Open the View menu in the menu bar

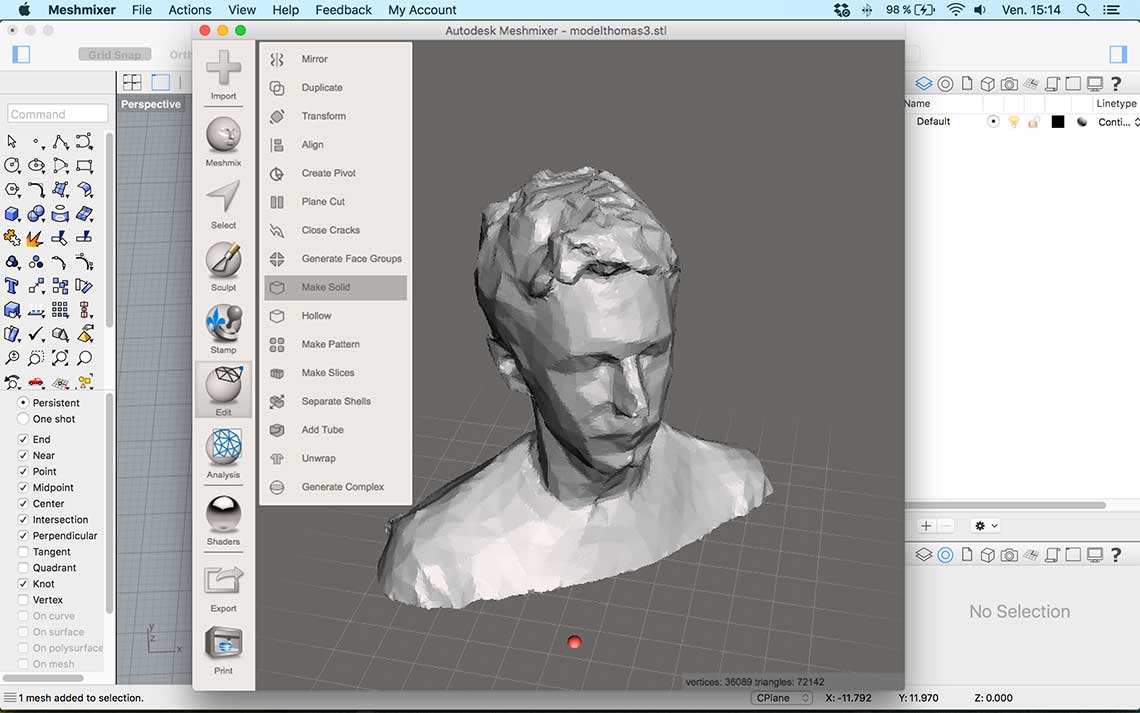241,9
